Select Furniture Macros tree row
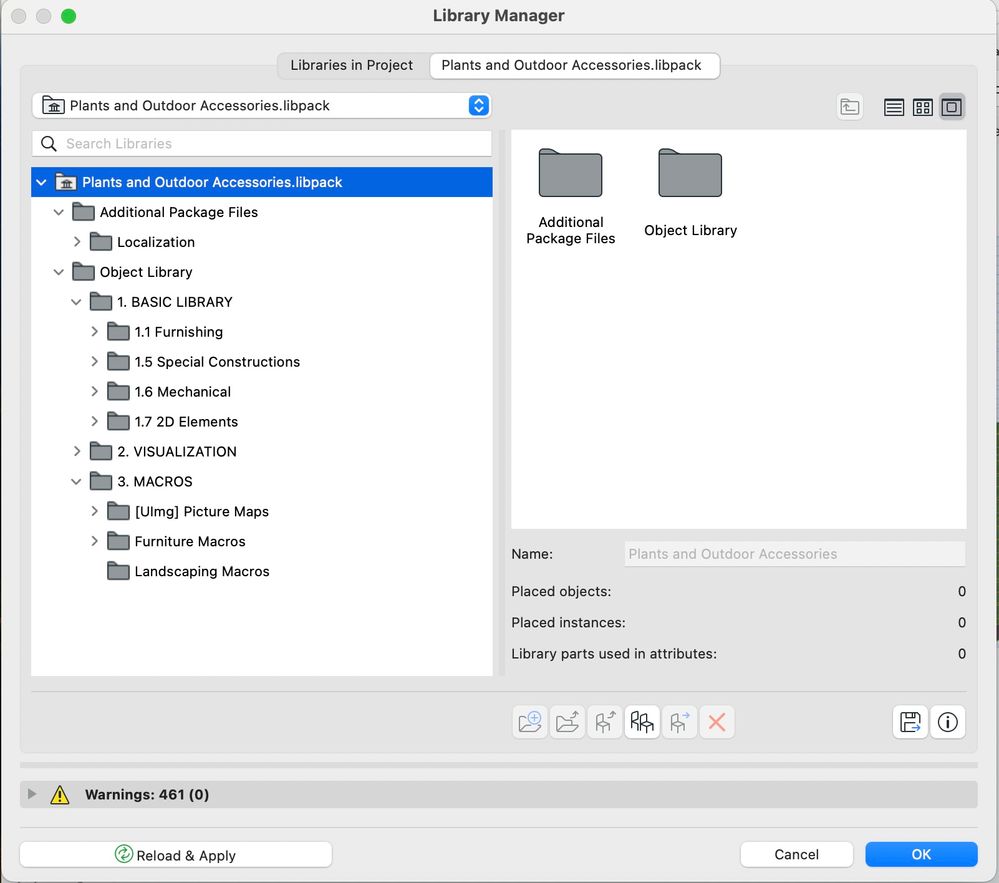The image size is (999, 883). click(262, 542)
